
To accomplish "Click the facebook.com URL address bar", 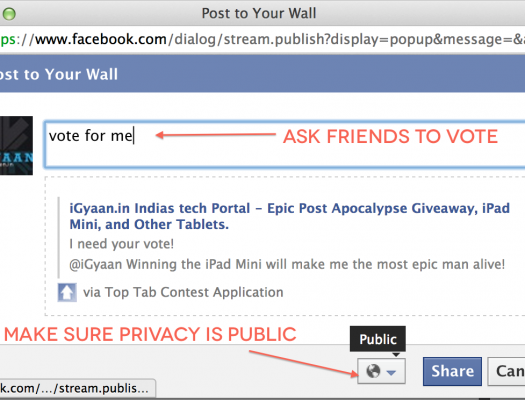I will [262, 39].
